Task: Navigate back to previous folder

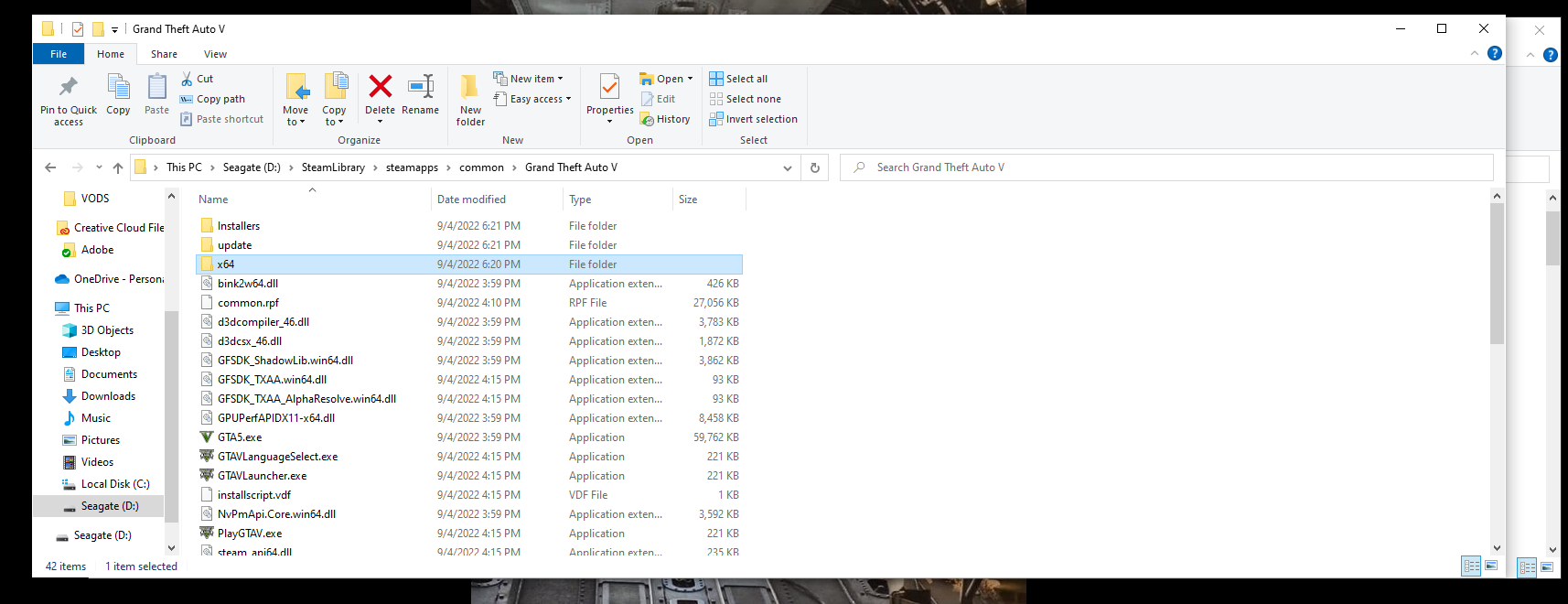Action: coord(50,167)
